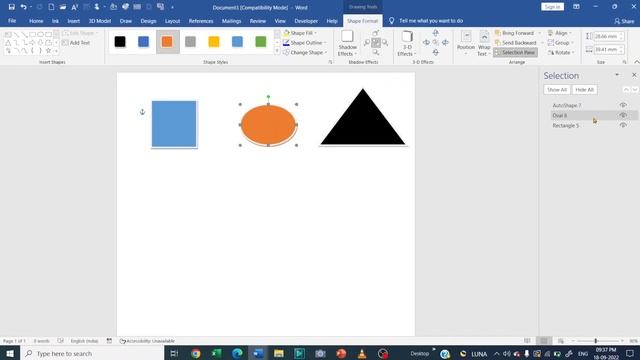Nudge shadow down

point(376,53)
